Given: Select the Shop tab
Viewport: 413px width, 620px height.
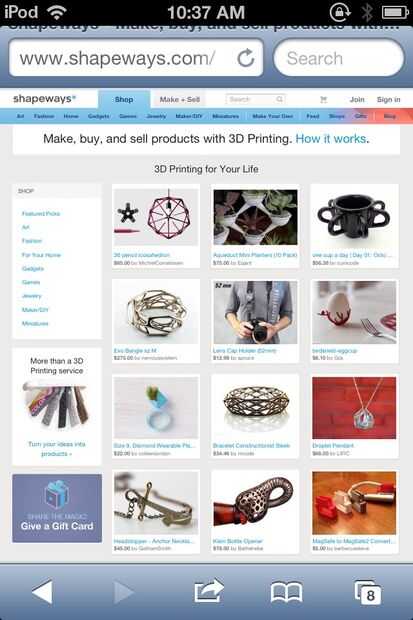Looking at the screenshot, I should click(x=124, y=99).
